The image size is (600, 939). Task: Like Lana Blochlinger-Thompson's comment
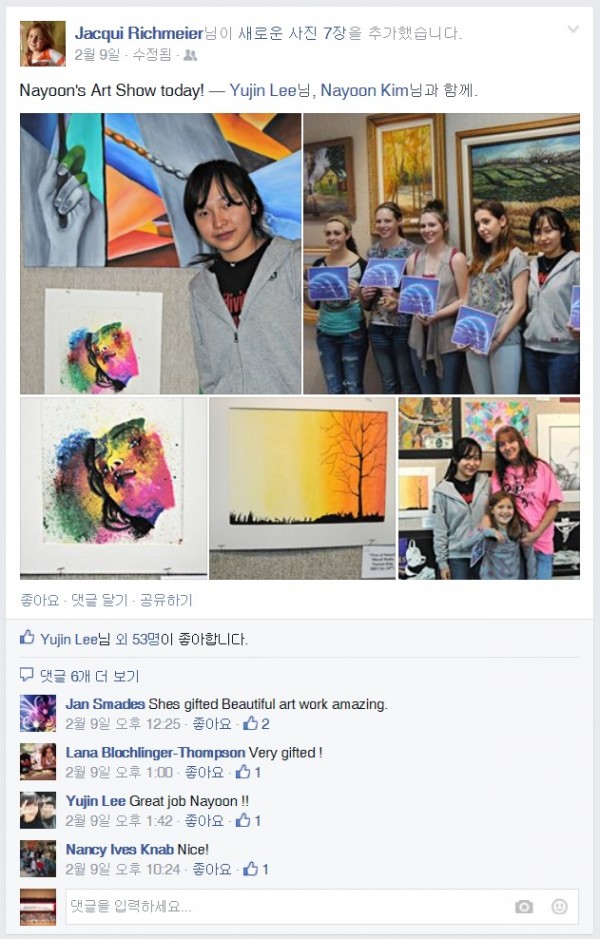(204, 772)
